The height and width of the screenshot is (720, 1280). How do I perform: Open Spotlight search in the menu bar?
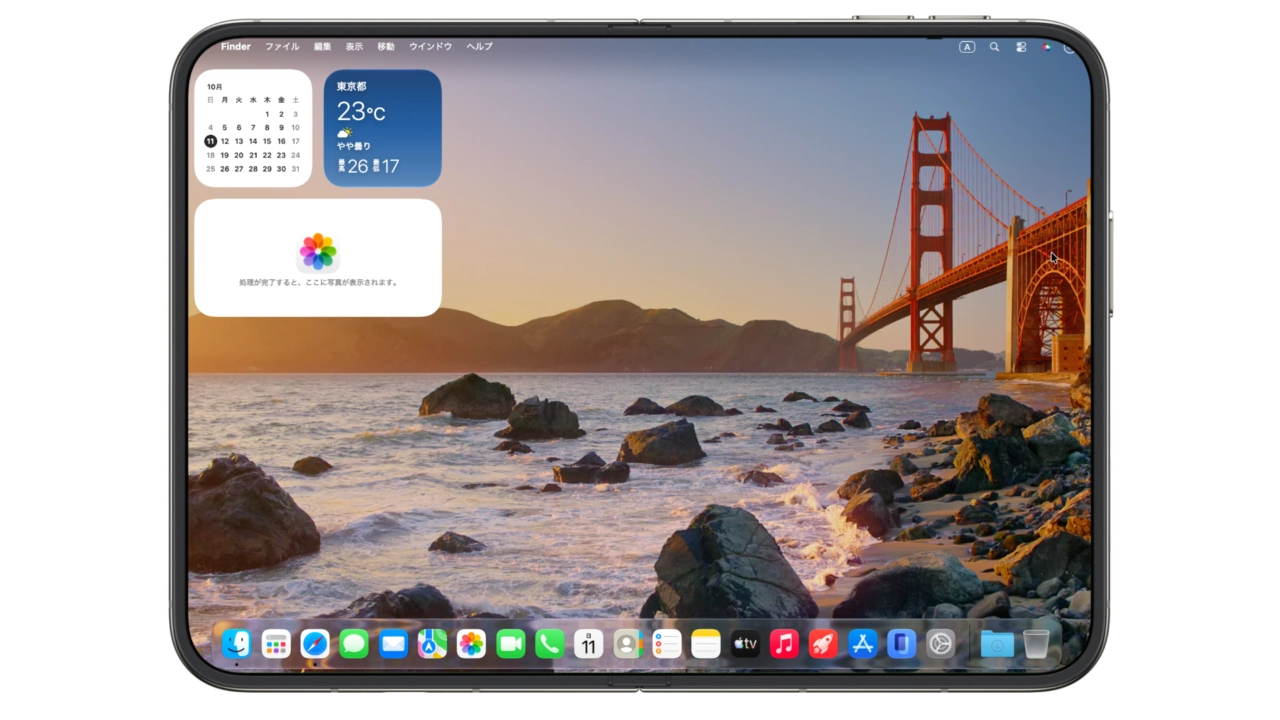pyautogui.click(x=994, y=47)
